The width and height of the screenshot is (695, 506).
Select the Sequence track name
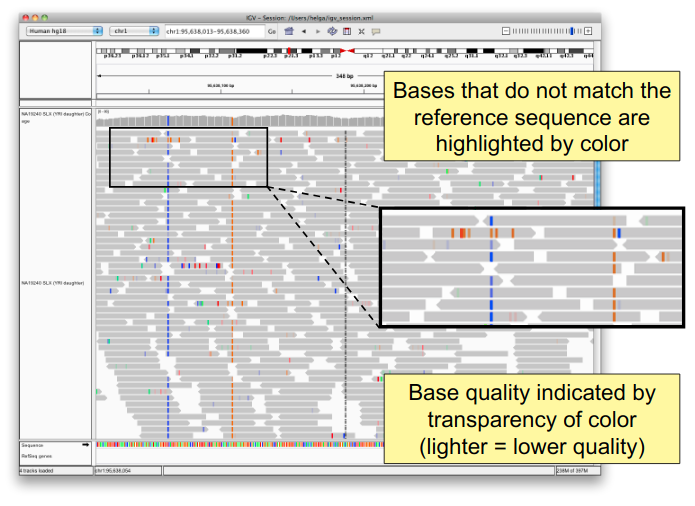coord(32,445)
